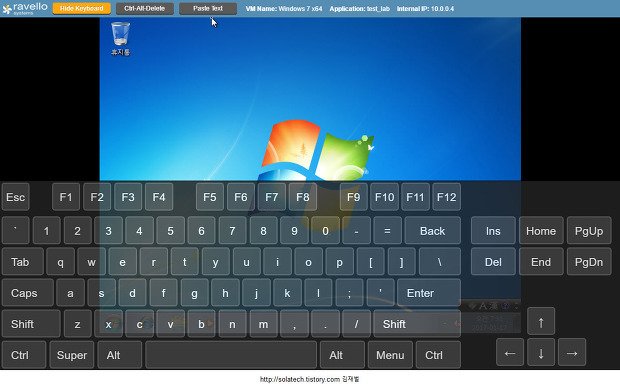Tap the equals key
The width and height of the screenshot is (620, 388).
click(388, 231)
